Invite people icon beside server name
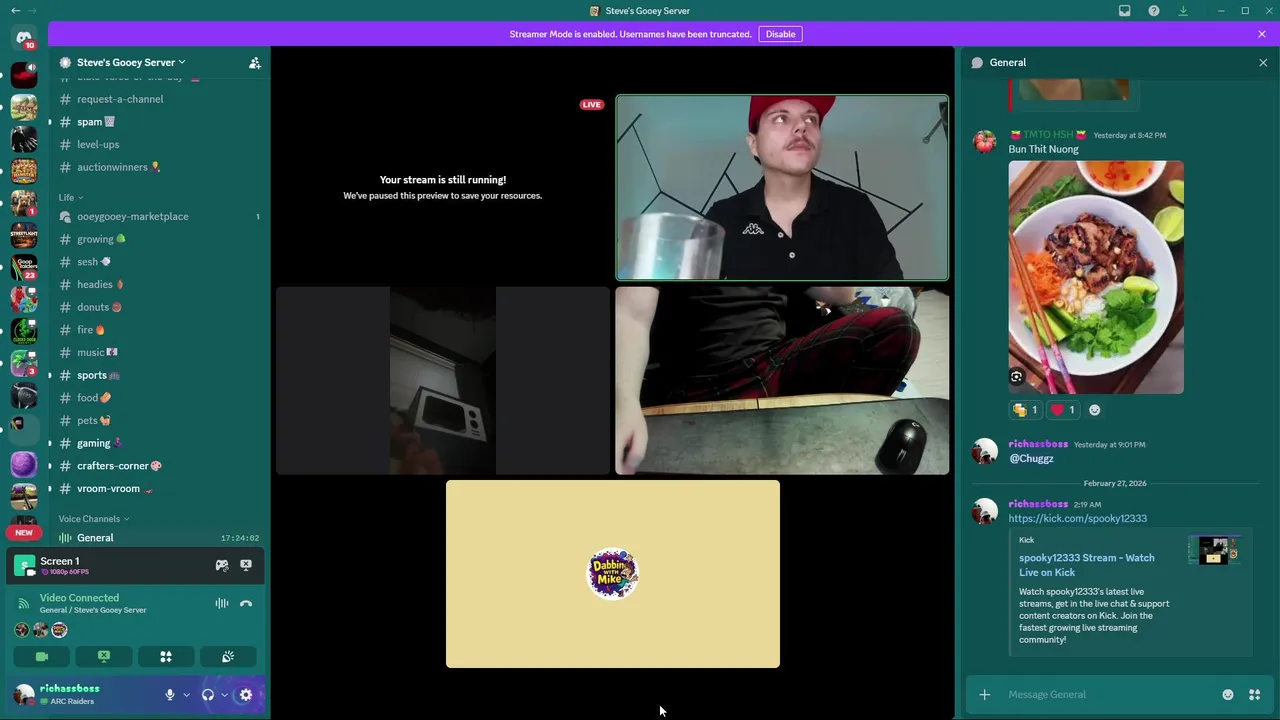Viewport: 1280px width, 720px height. [254, 62]
